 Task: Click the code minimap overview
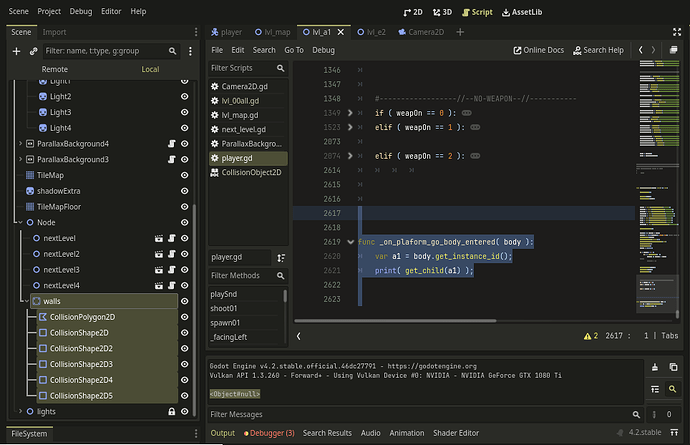point(657,187)
